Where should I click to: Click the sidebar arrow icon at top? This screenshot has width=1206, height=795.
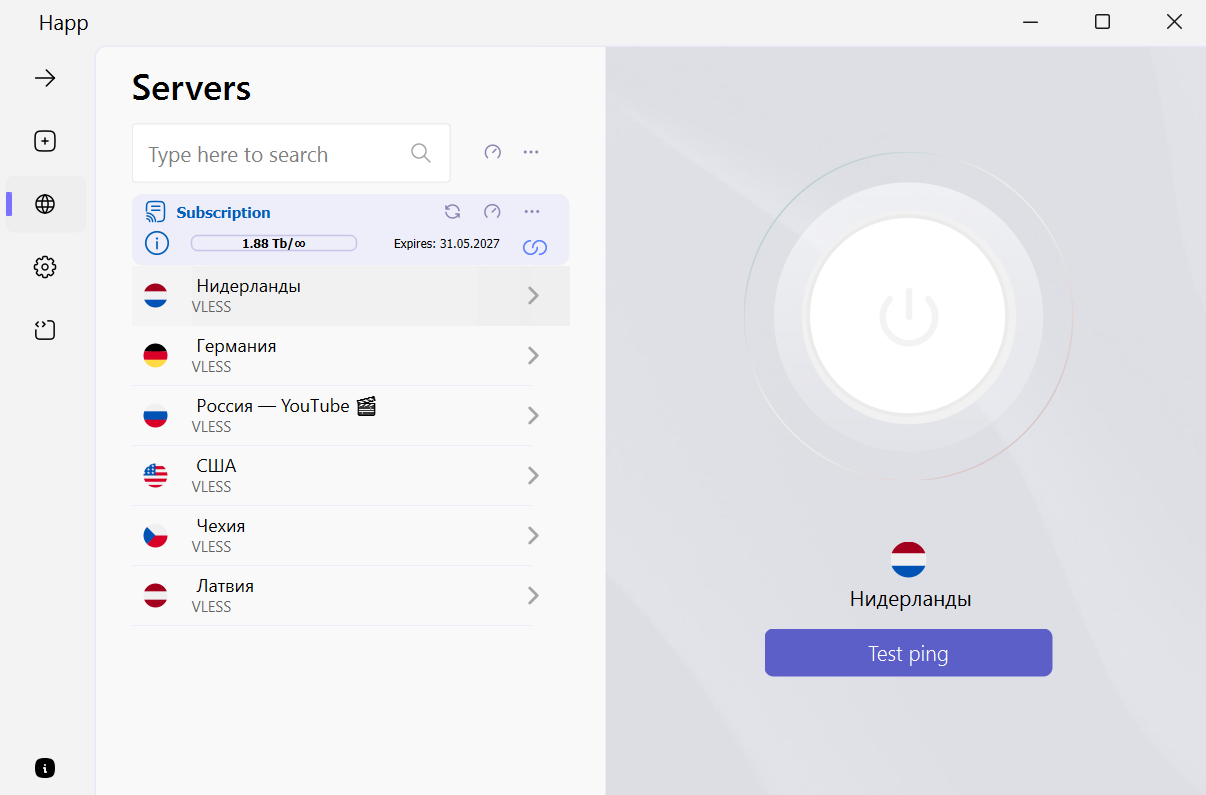[x=45, y=78]
